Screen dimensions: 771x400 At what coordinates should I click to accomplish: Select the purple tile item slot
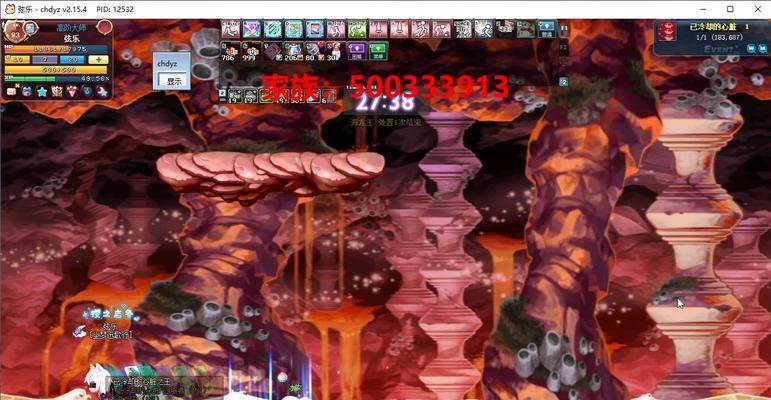(272, 51)
